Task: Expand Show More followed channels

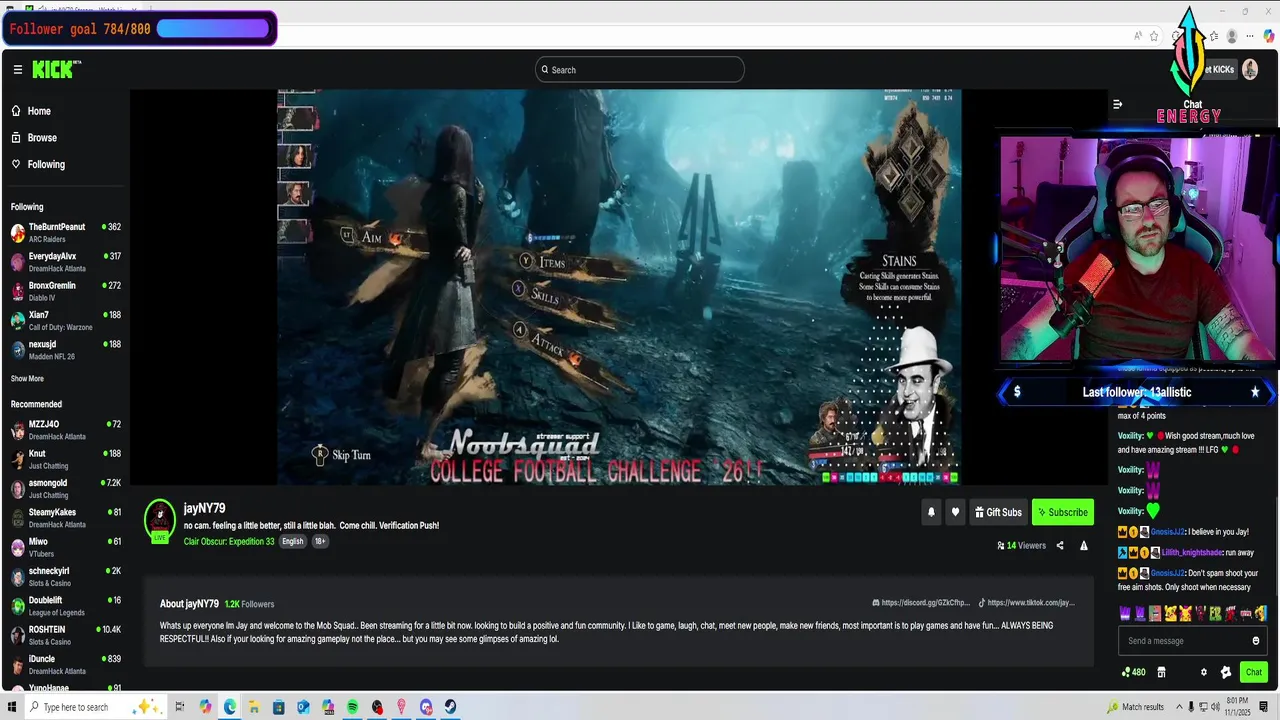Action: (x=27, y=379)
